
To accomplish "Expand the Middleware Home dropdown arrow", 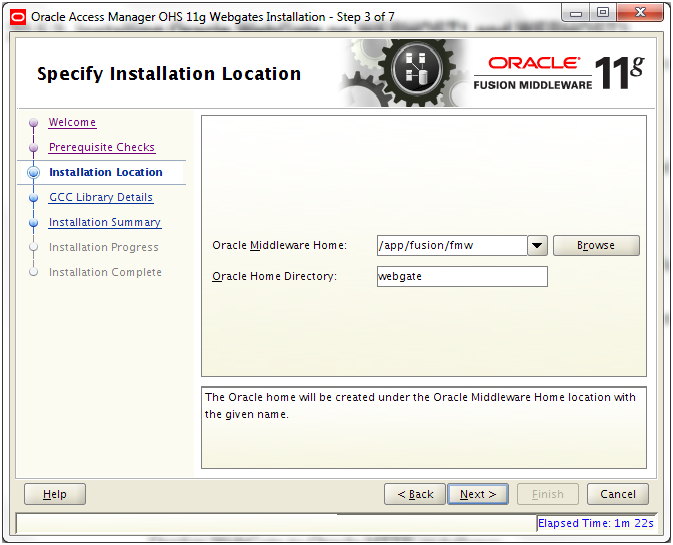I will pos(537,245).
